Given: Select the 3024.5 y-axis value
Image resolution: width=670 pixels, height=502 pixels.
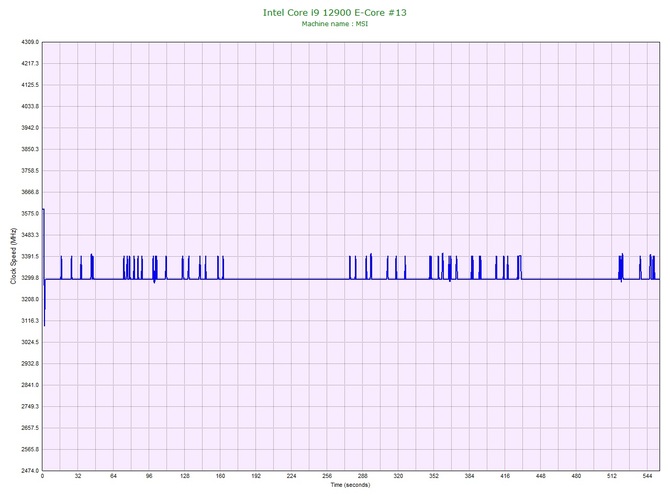Looking at the screenshot, I should 30,342.
